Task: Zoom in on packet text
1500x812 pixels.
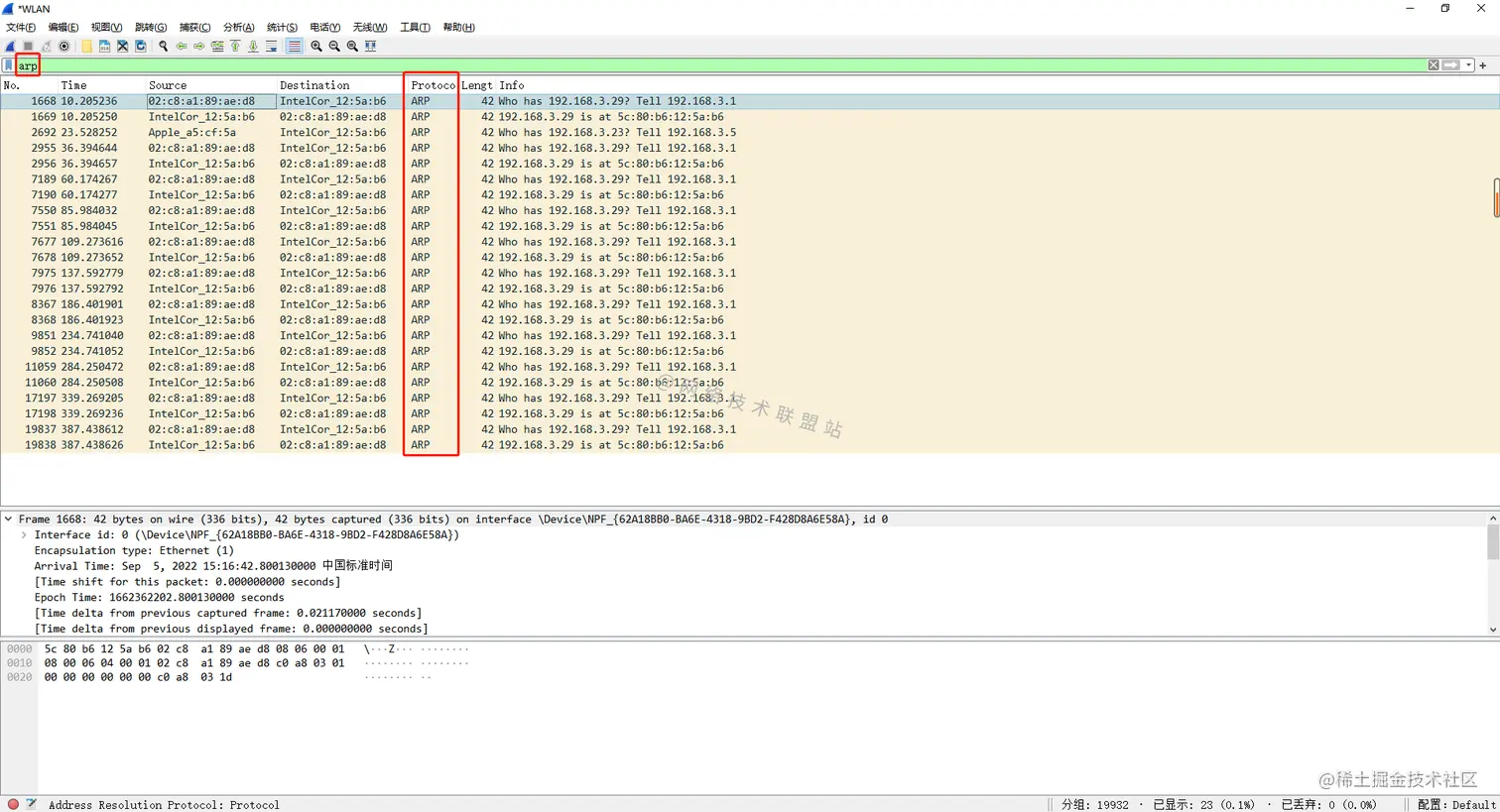Action: pyautogui.click(x=316, y=46)
